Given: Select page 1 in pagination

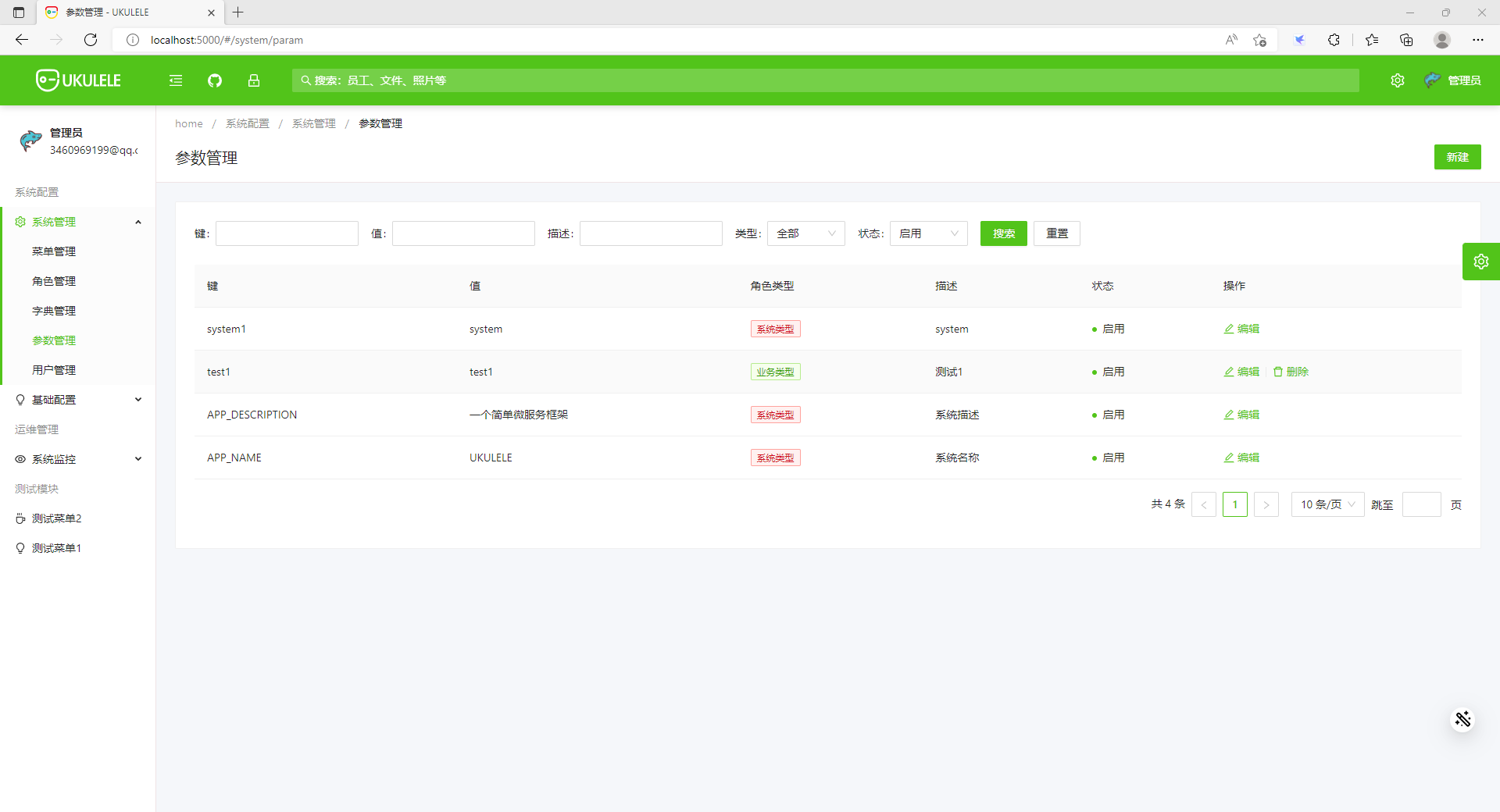Looking at the screenshot, I should [x=1235, y=504].
